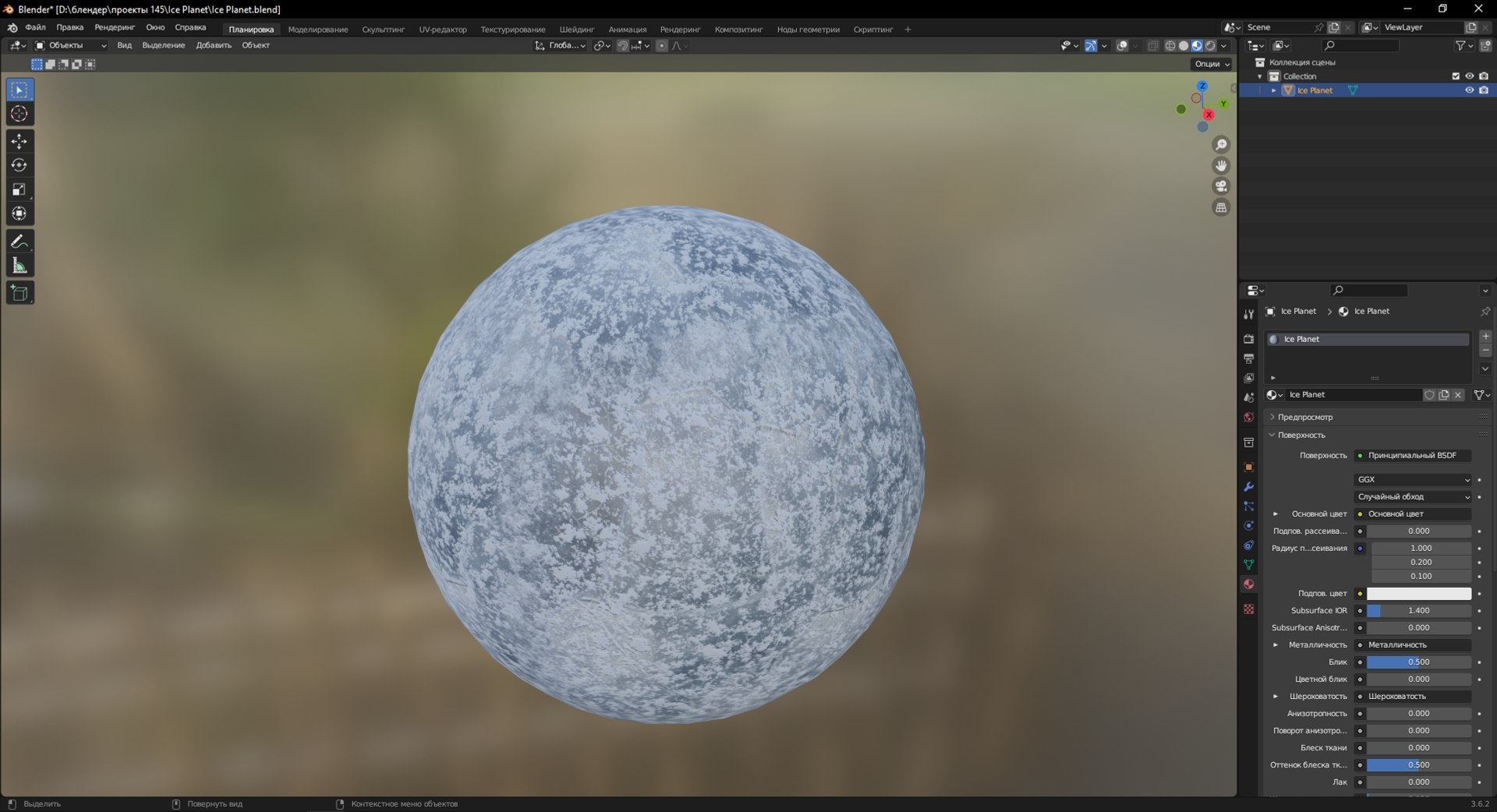
Task: Click the Подпов. цвет white color swatch
Action: 1419,594
